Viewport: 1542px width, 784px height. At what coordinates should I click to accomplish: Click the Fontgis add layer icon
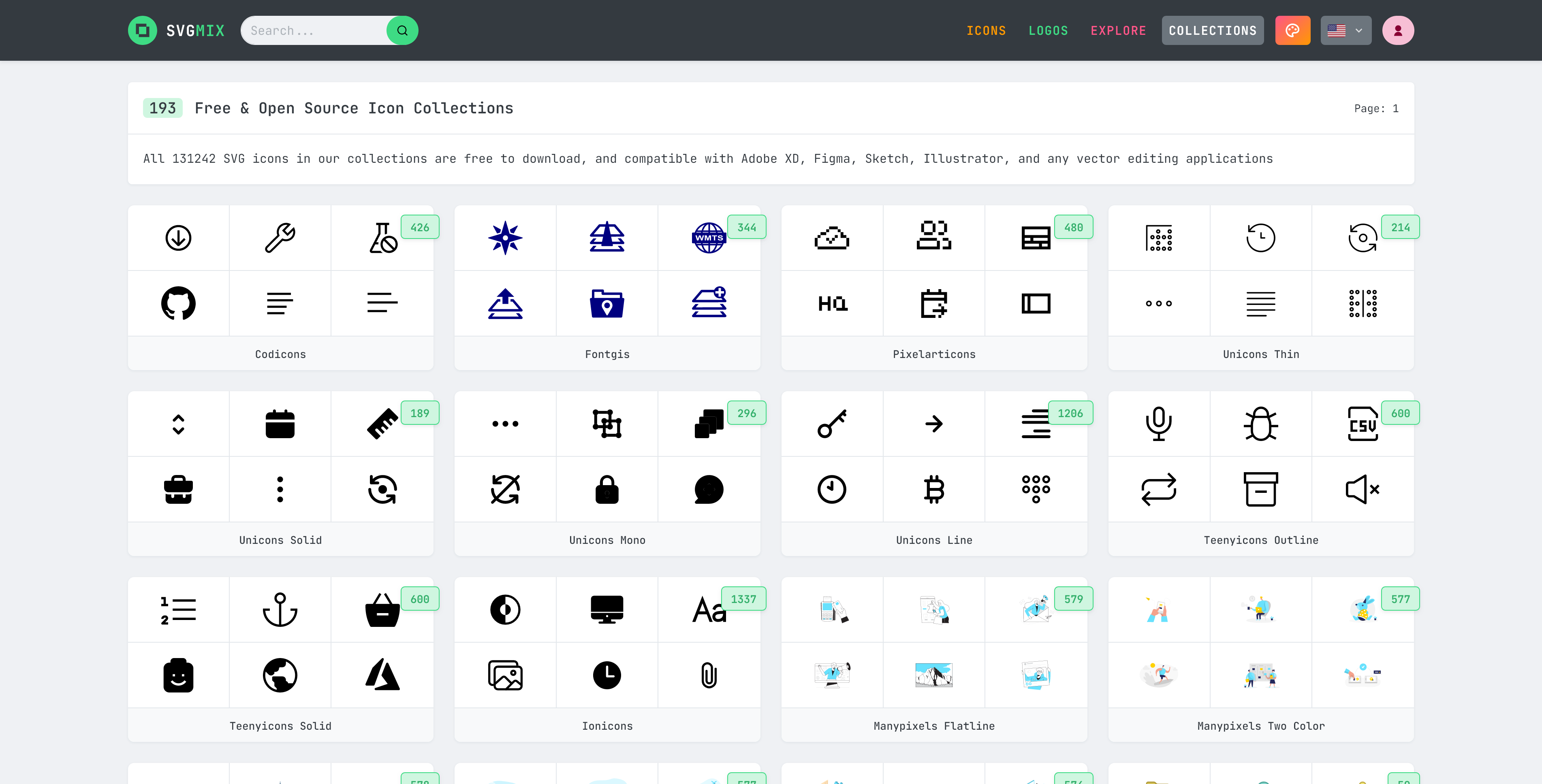[x=709, y=302]
